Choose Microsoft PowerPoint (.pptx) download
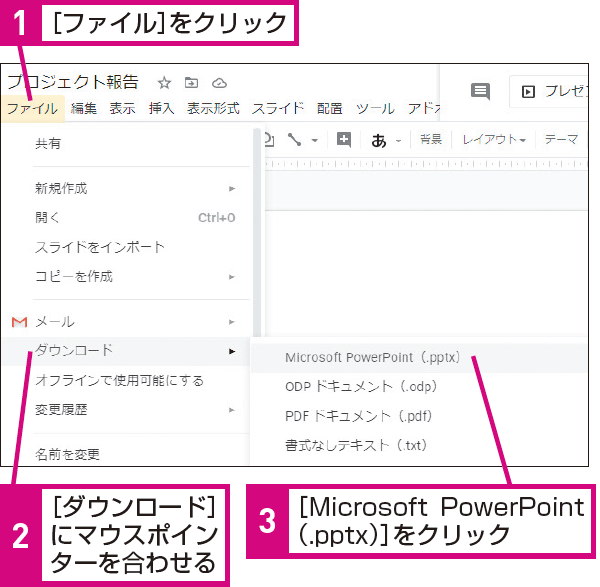The width and height of the screenshot is (600, 587). (419, 357)
